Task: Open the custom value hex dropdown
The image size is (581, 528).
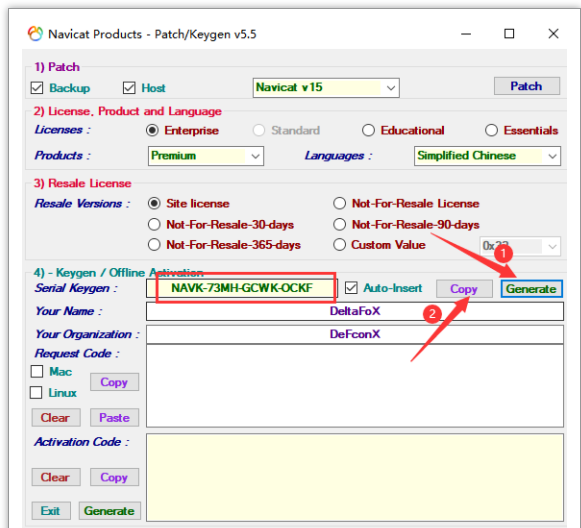Action: coord(520,246)
